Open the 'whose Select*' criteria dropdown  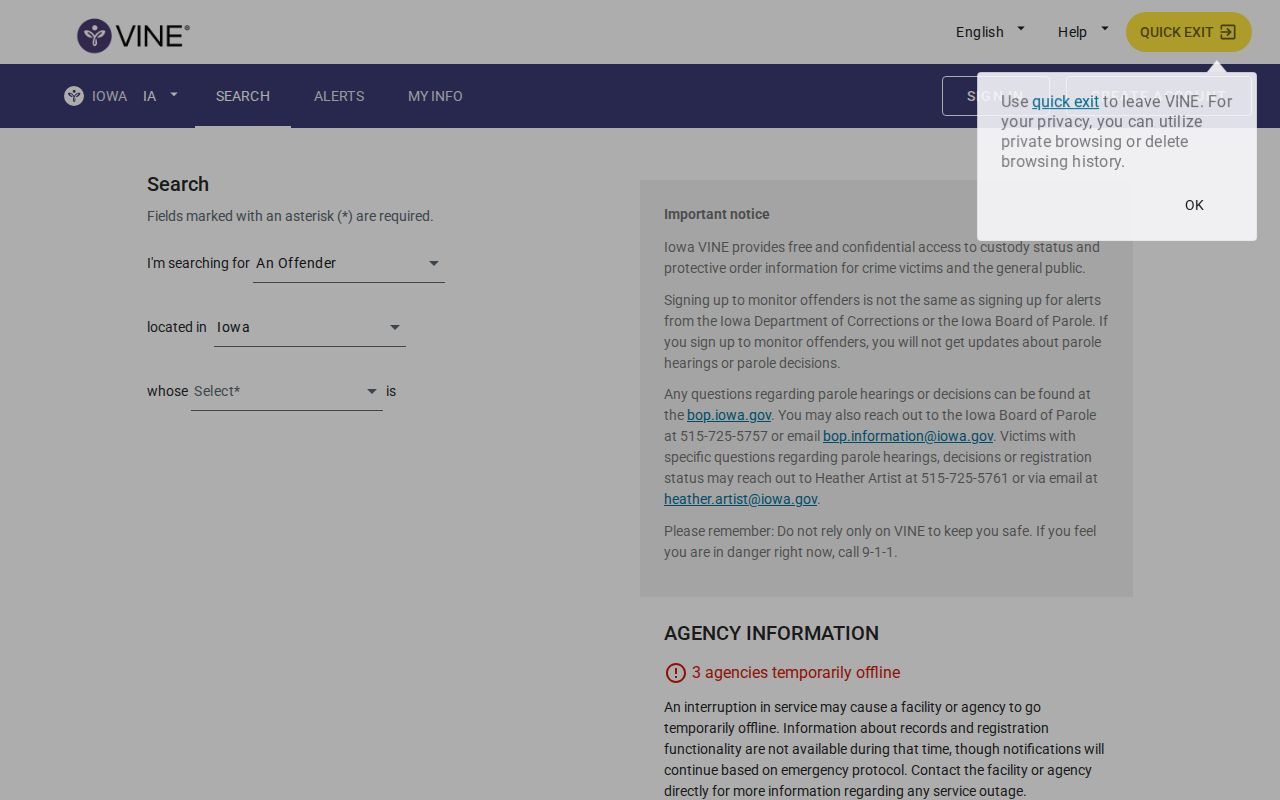287,392
